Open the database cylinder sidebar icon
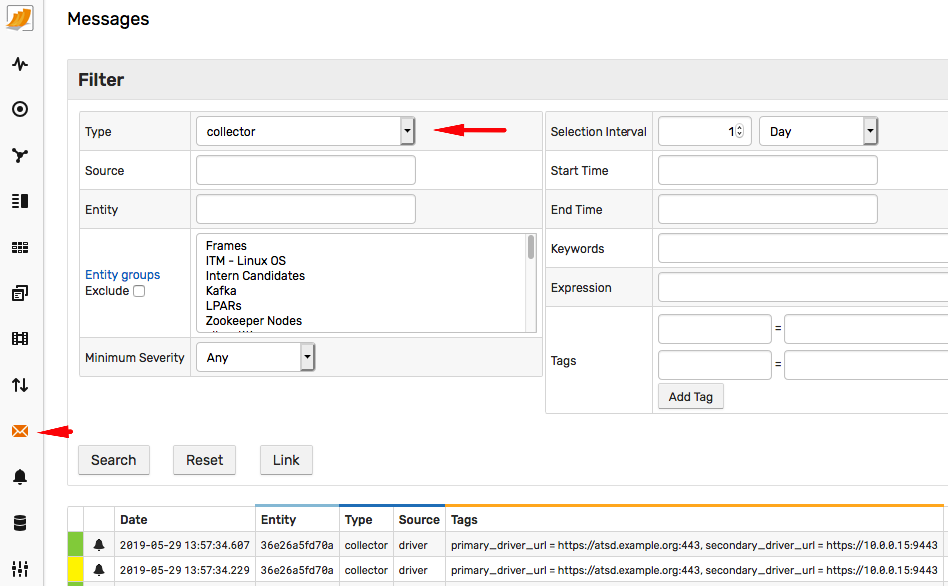 tap(20, 523)
